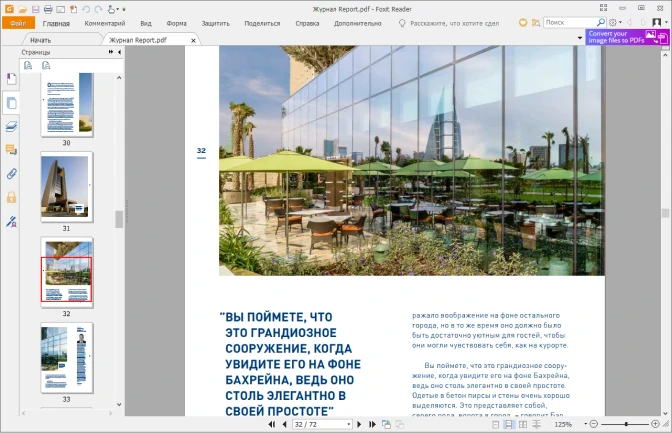Open the hand tool dropdown arrow
The height and width of the screenshot is (433, 672).
tap(117, 9)
